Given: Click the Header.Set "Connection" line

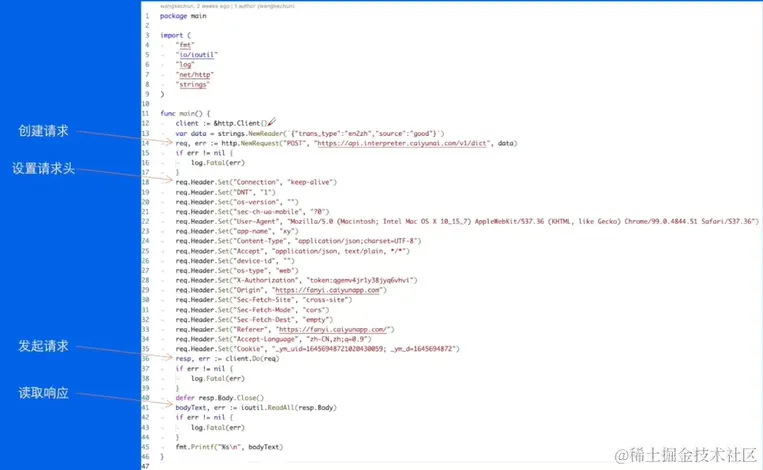Looking at the screenshot, I should point(256,182).
